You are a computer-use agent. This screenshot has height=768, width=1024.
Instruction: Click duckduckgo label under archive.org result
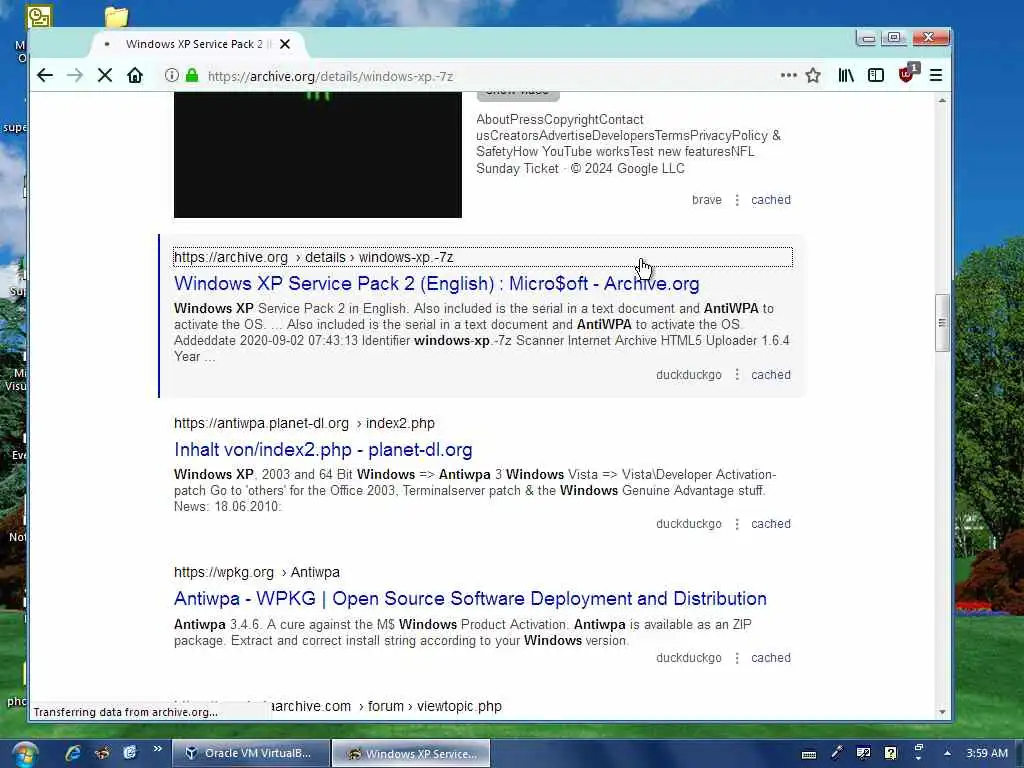coord(688,375)
